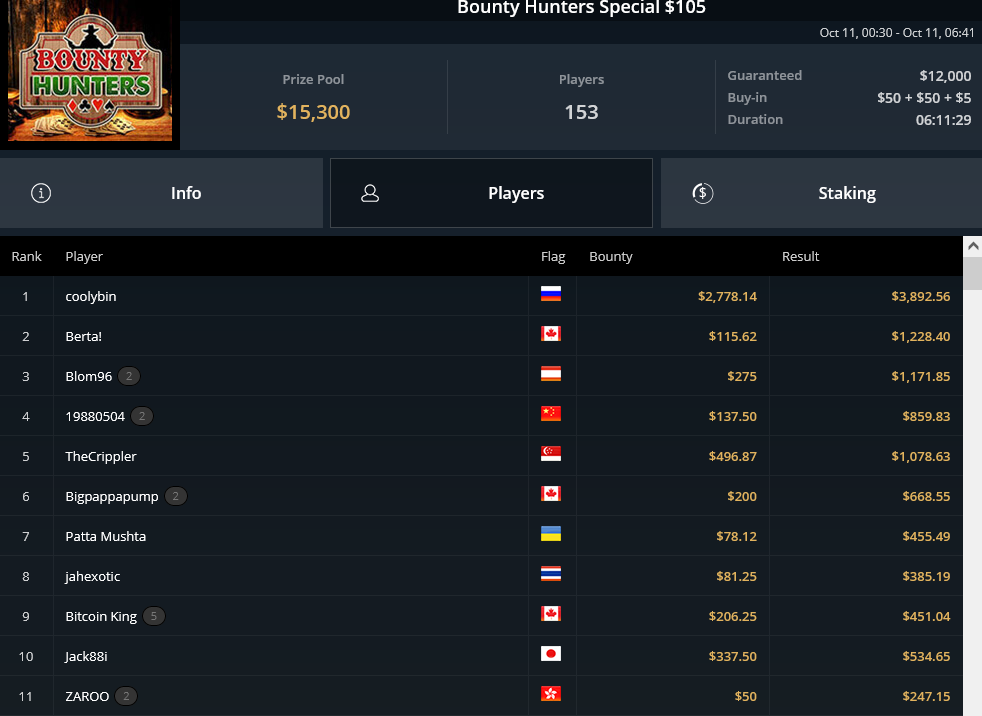
Task: Click the re-entry badge next to Blom96
Action: click(129, 376)
